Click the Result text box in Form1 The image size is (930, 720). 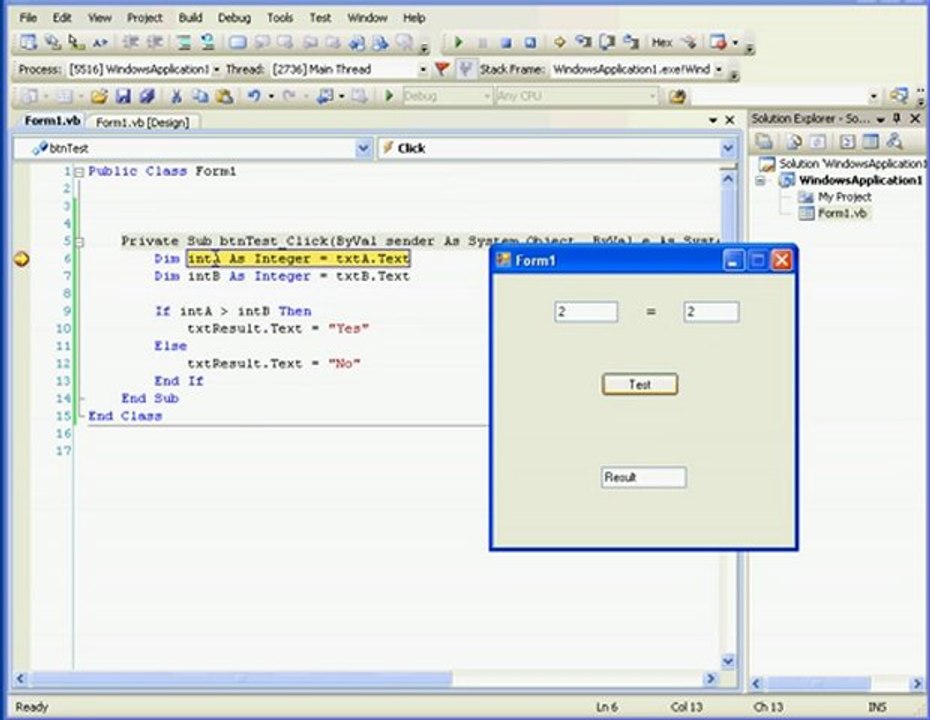644,477
